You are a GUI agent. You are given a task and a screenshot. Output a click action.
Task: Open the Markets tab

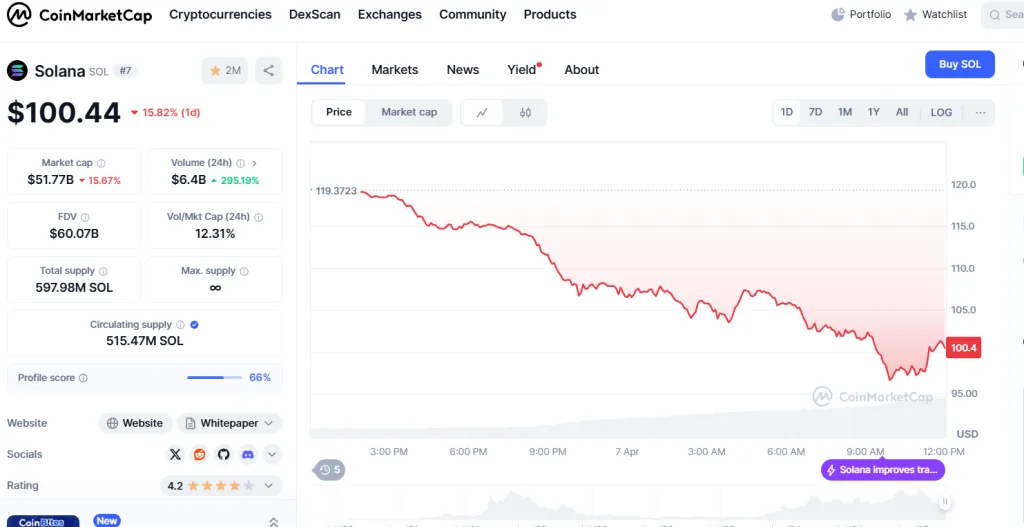pos(394,70)
